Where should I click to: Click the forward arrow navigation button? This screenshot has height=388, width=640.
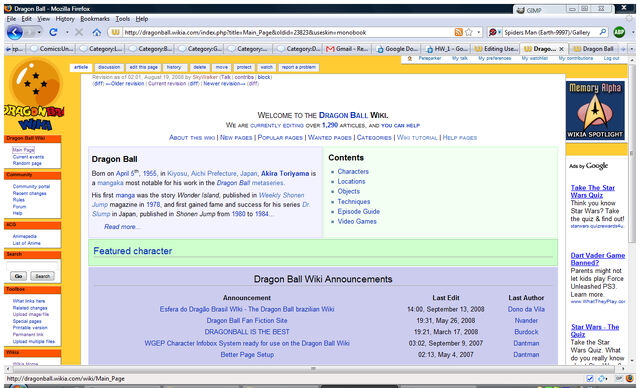click(30, 32)
